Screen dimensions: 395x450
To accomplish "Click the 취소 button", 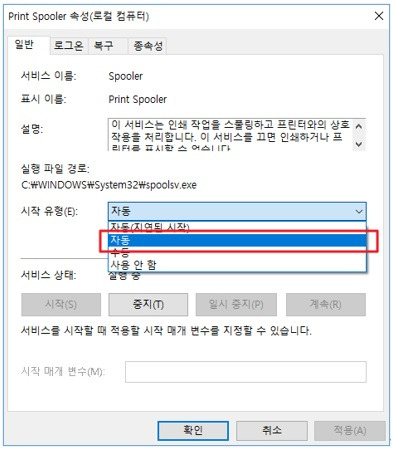I will pos(272,430).
